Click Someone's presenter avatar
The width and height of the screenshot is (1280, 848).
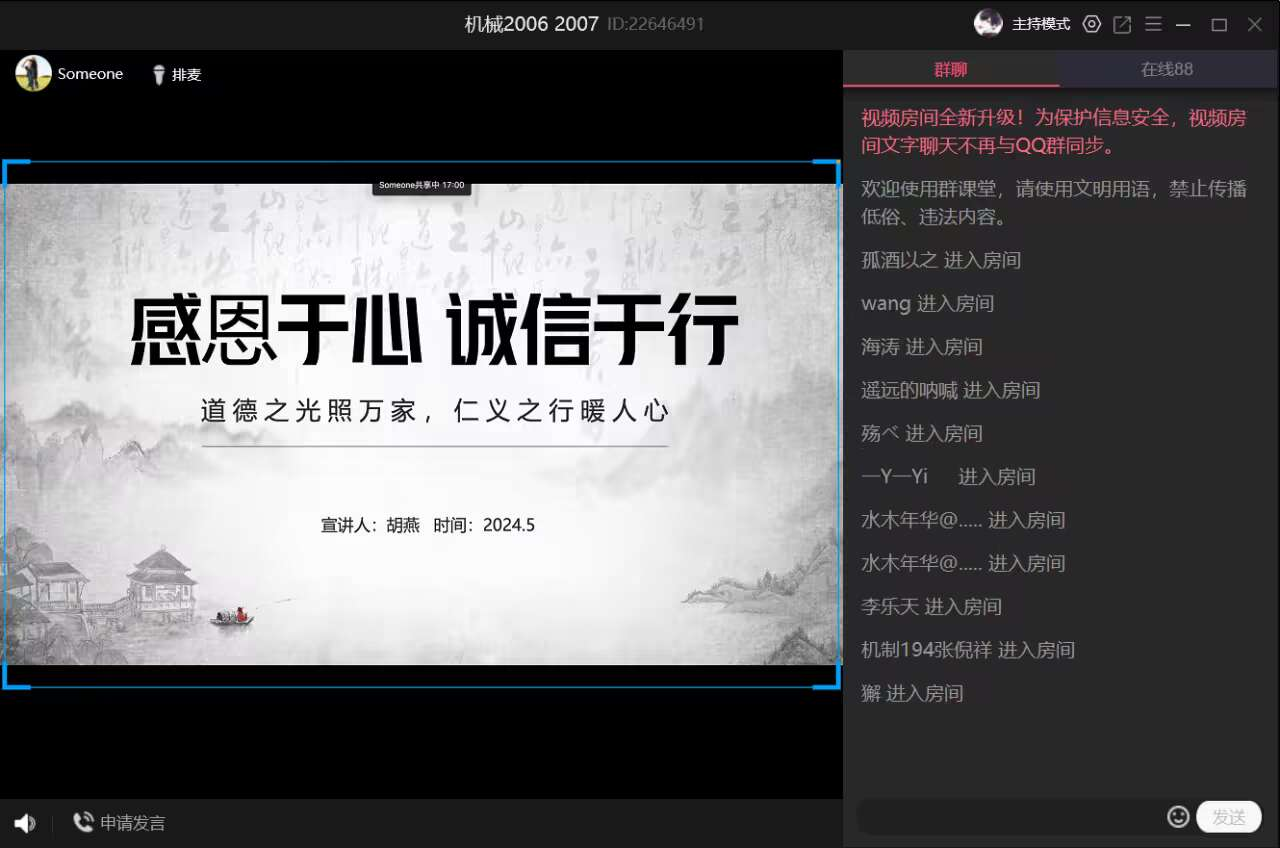pyautogui.click(x=33, y=74)
